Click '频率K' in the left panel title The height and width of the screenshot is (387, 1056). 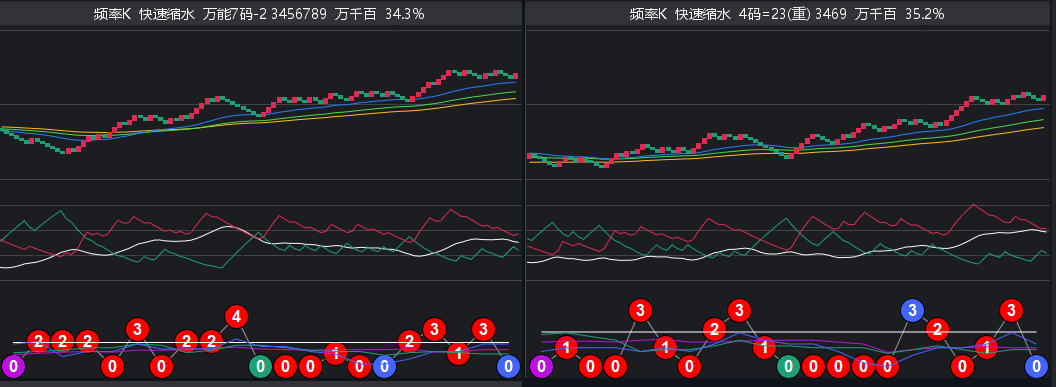(112, 14)
